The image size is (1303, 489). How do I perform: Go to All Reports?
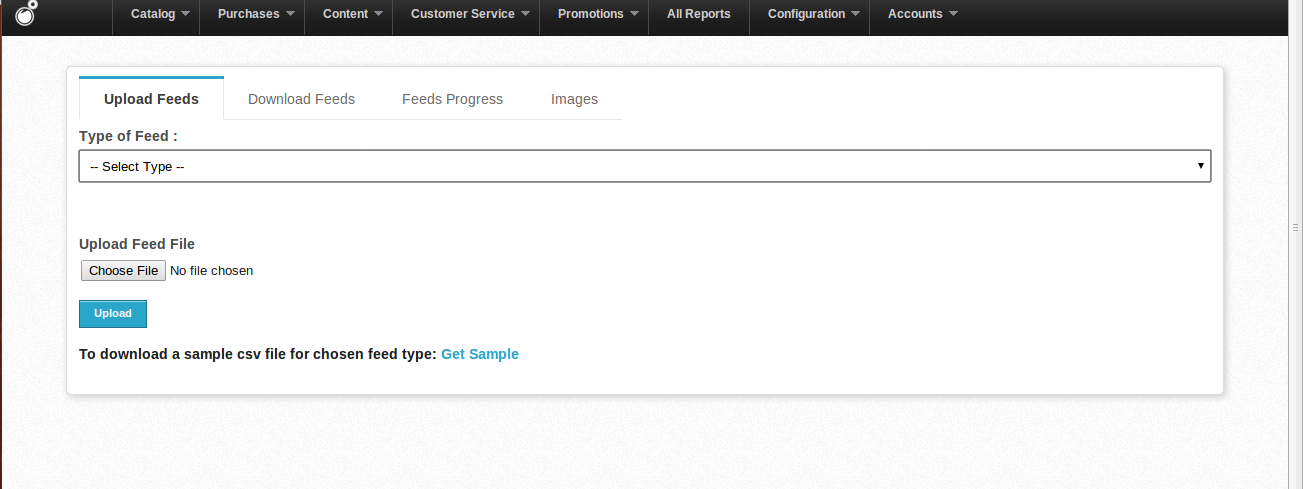click(x=698, y=14)
